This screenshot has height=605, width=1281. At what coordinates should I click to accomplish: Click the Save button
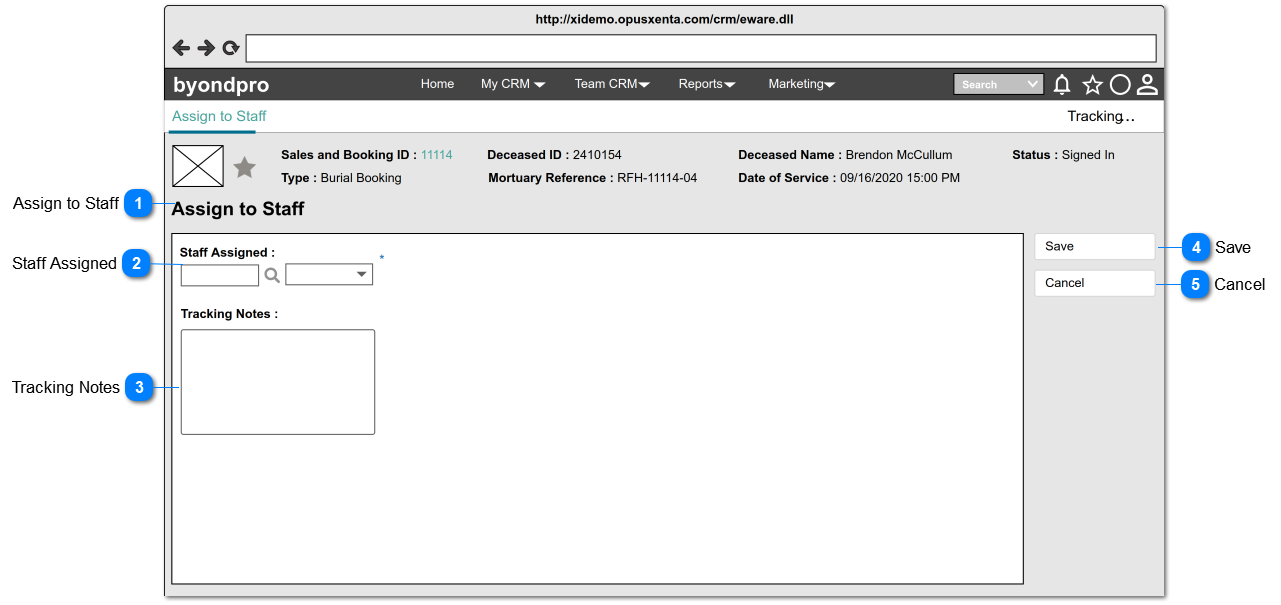pos(1095,246)
